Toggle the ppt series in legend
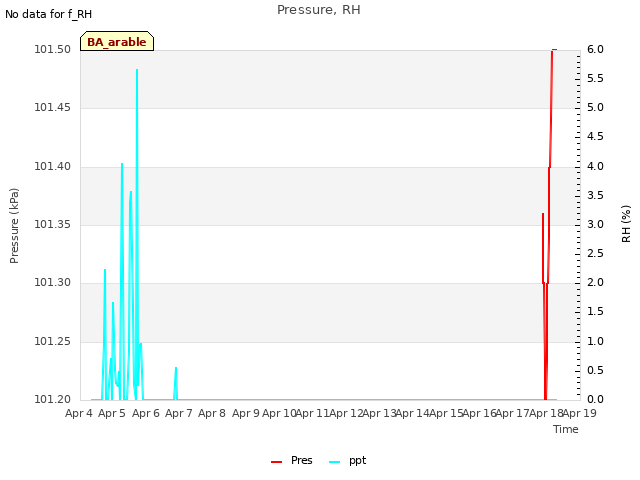The width and height of the screenshot is (640, 480). (x=347, y=461)
